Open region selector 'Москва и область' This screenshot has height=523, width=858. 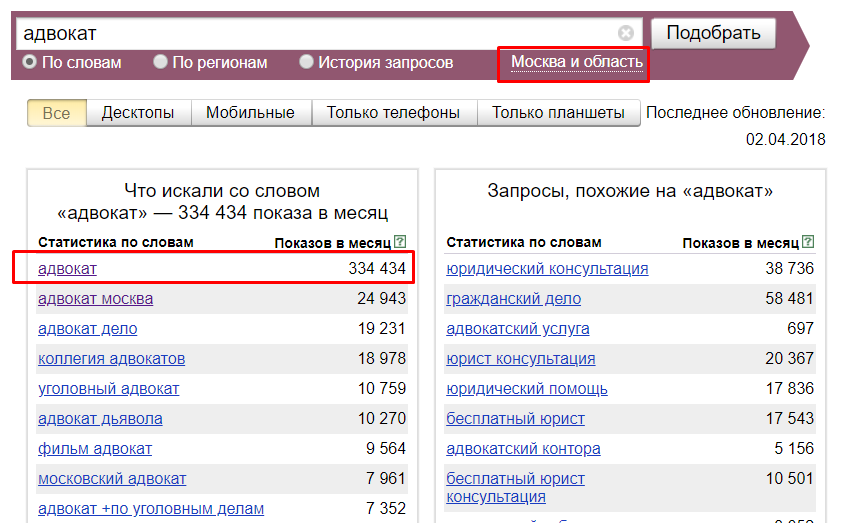577,62
